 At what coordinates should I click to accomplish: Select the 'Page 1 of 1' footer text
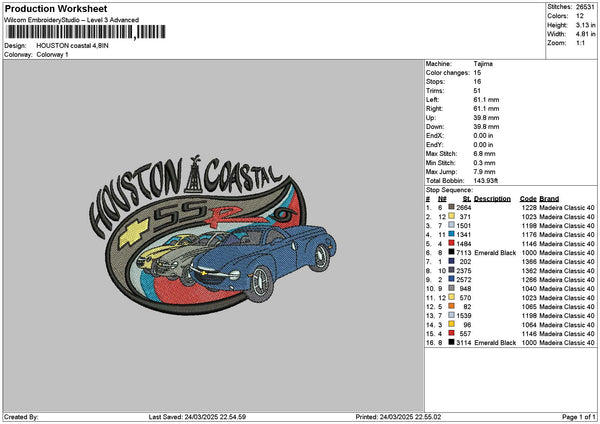(579, 417)
